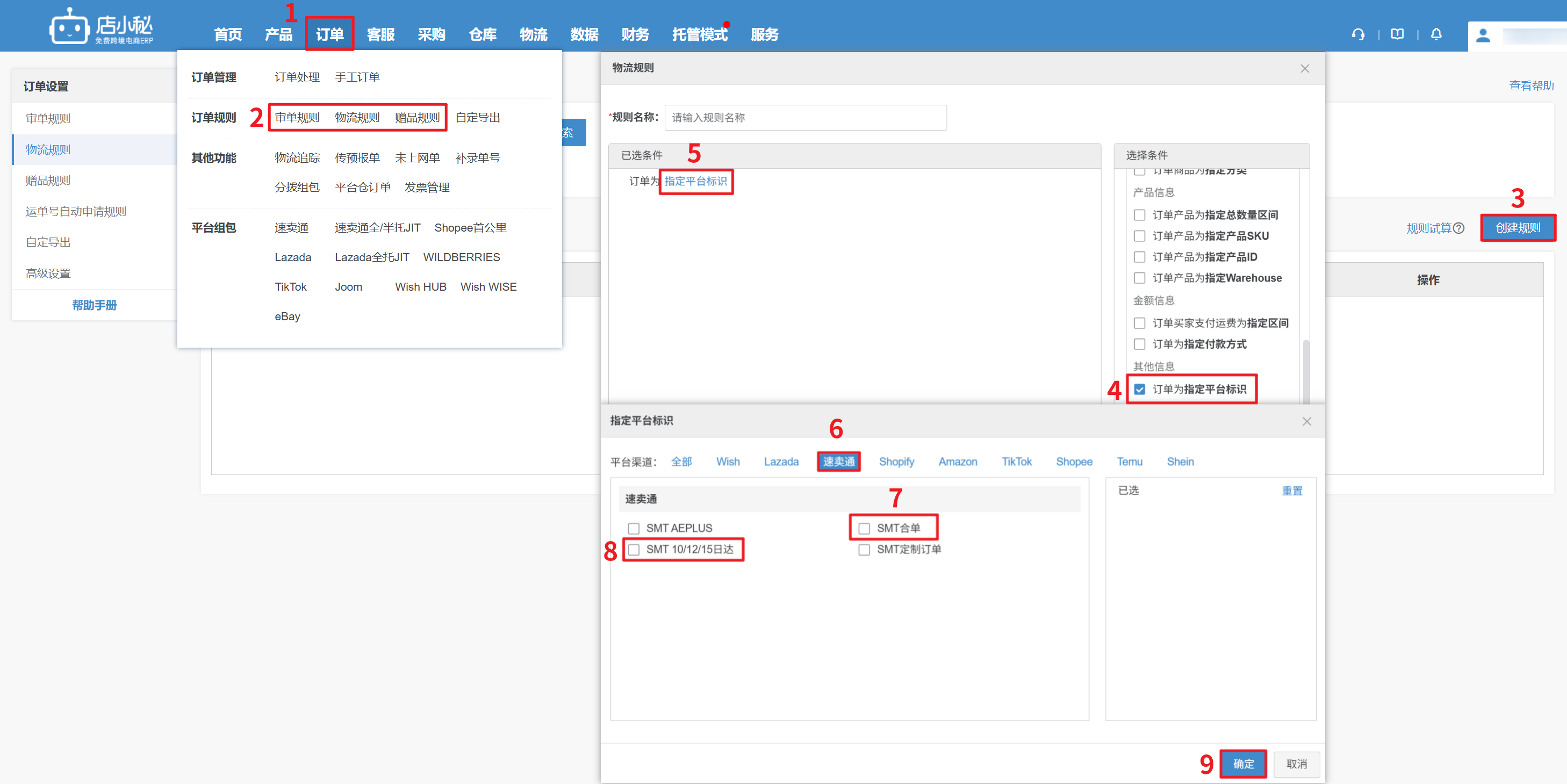Open the help book icon
Viewport: 1567px width, 784px height.
(1397, 35)
